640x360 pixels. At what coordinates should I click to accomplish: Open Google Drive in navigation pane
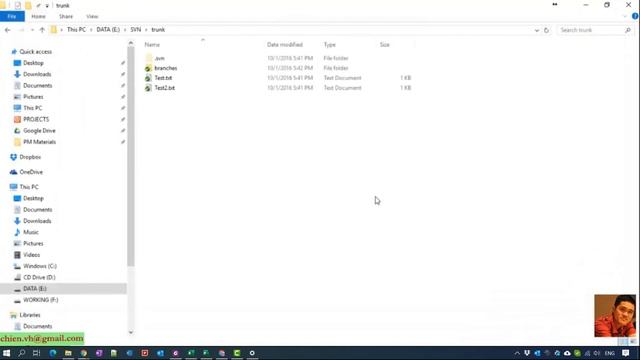(x=39, y=131)
